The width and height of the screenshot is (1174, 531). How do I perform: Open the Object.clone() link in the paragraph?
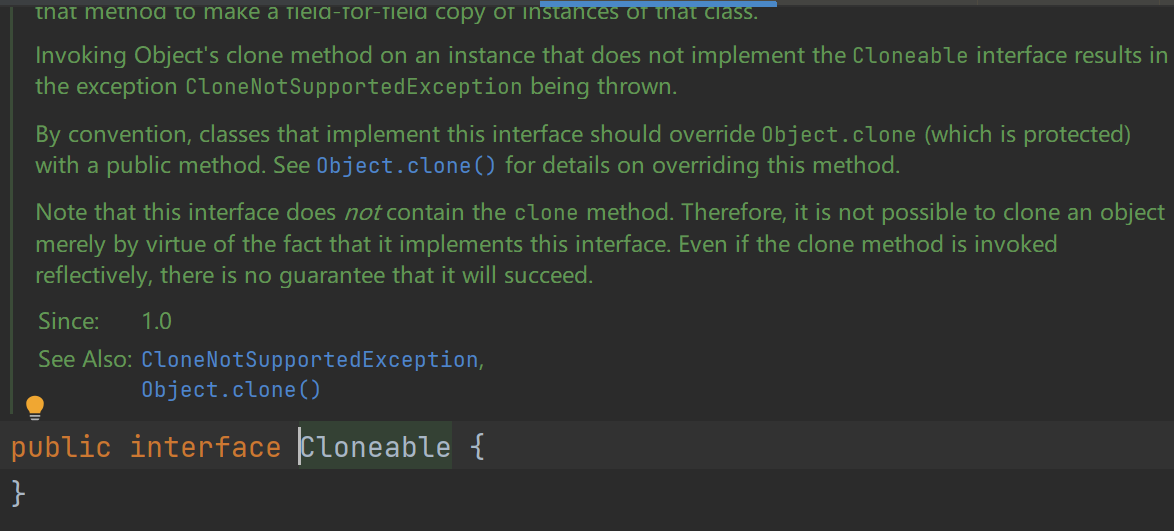[x=406, y=166]
